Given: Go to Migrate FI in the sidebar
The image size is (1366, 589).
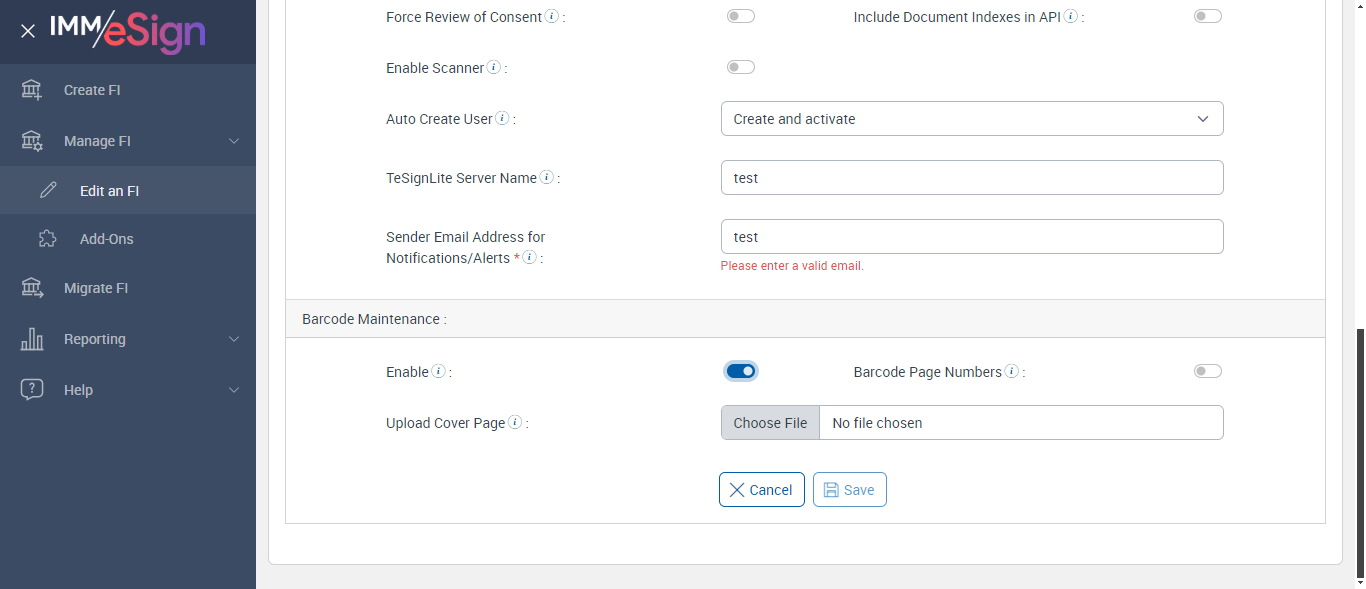Looking at the screenshot, I should (96, 288).
